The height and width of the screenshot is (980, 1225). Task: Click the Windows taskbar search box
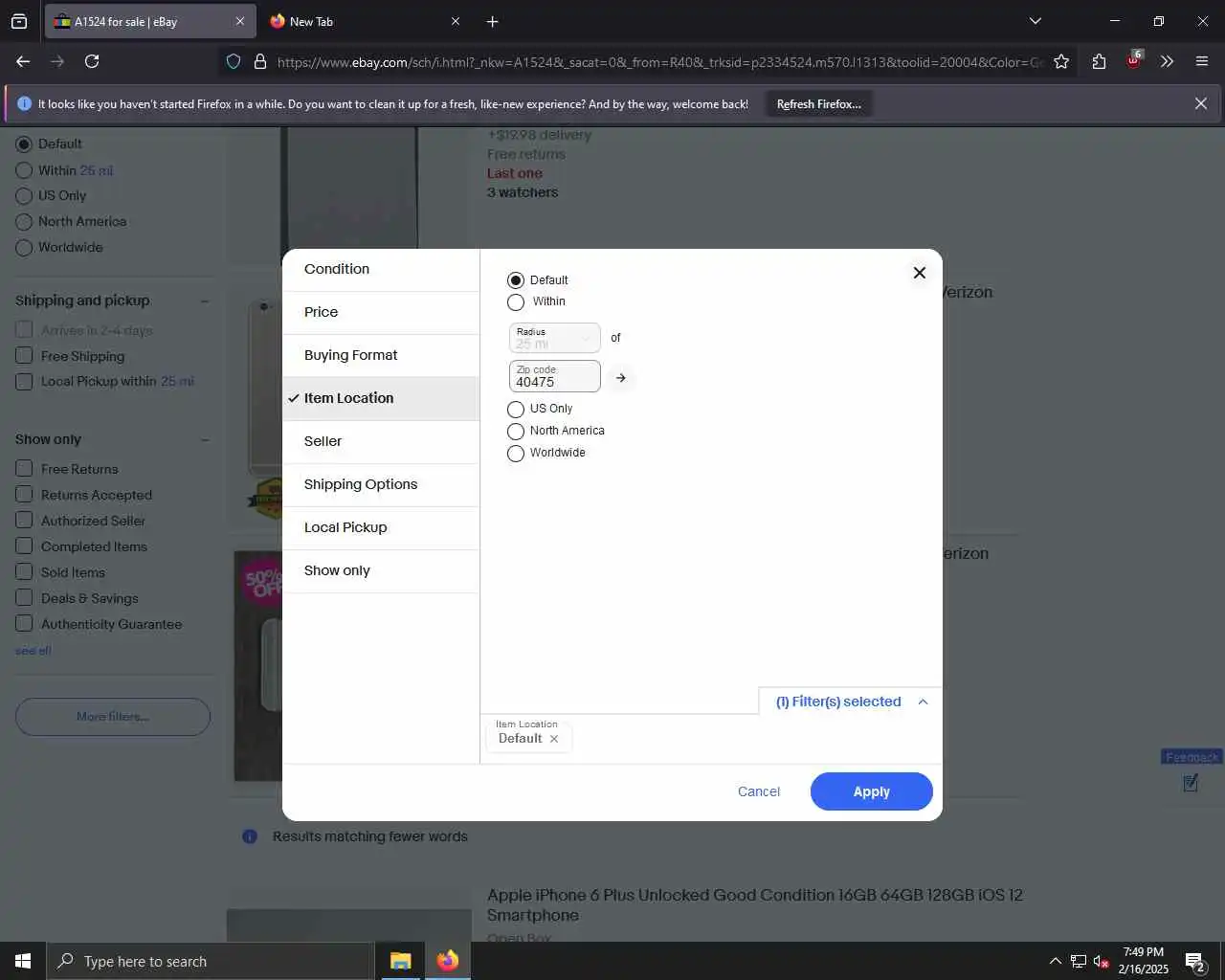211,961
